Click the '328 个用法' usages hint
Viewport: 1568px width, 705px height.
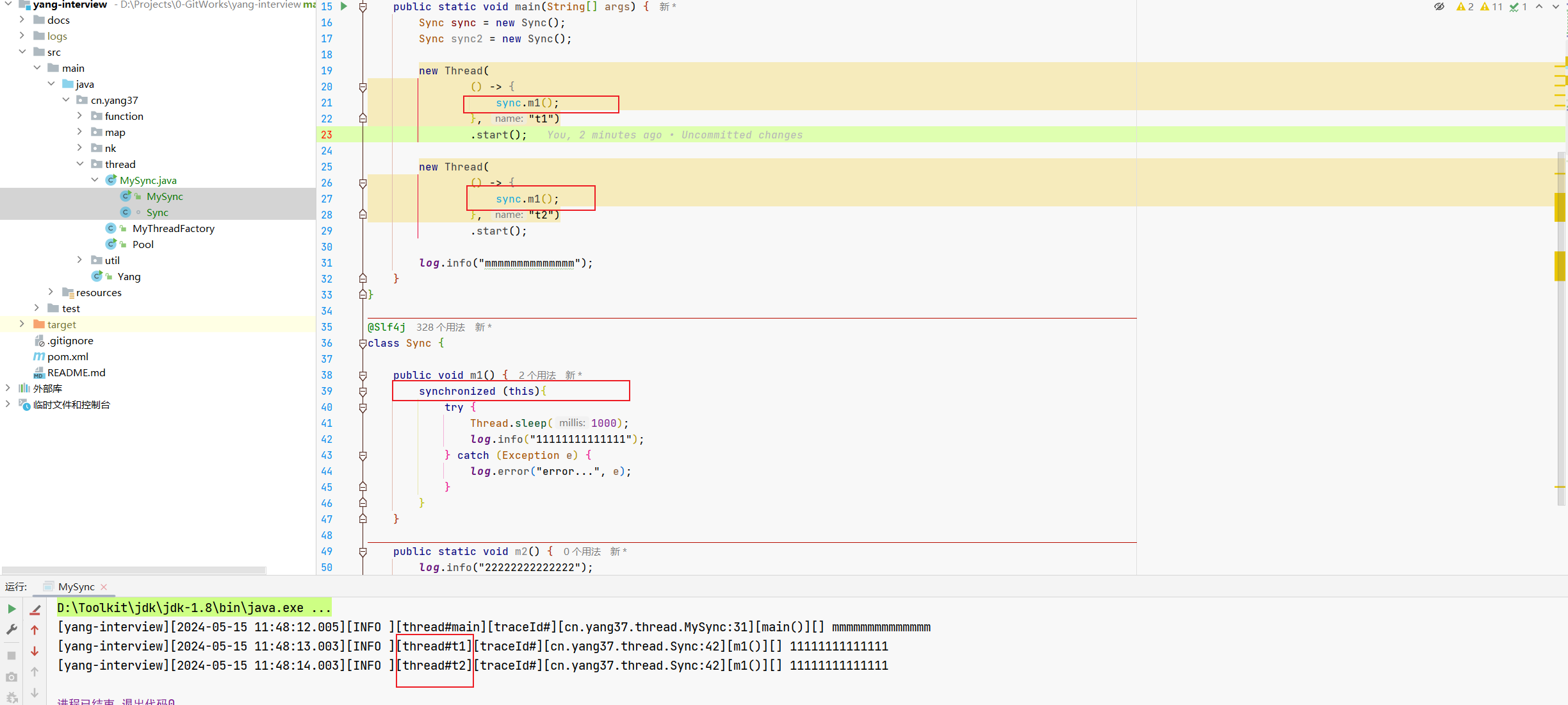coord(441,328)
